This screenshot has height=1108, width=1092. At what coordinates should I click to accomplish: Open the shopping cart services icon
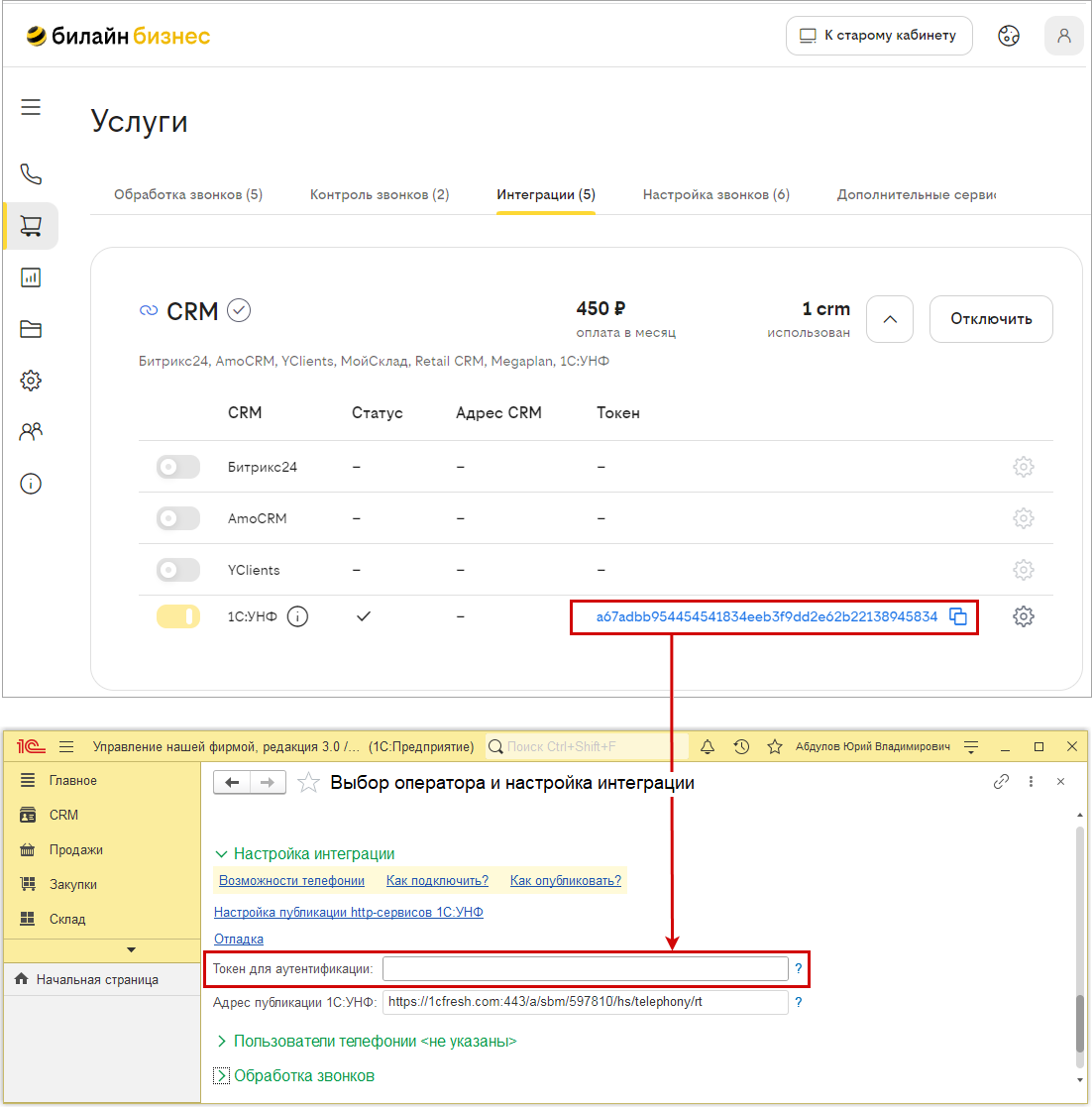(31, 226)
